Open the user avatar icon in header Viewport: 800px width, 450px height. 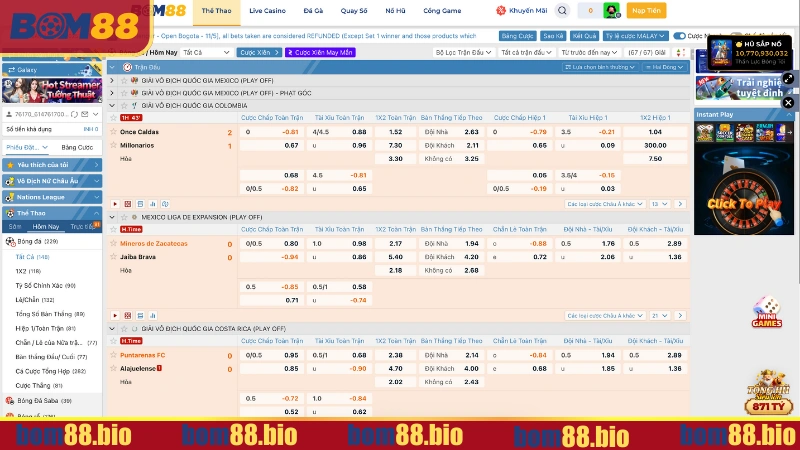click(x=611, y=11)
